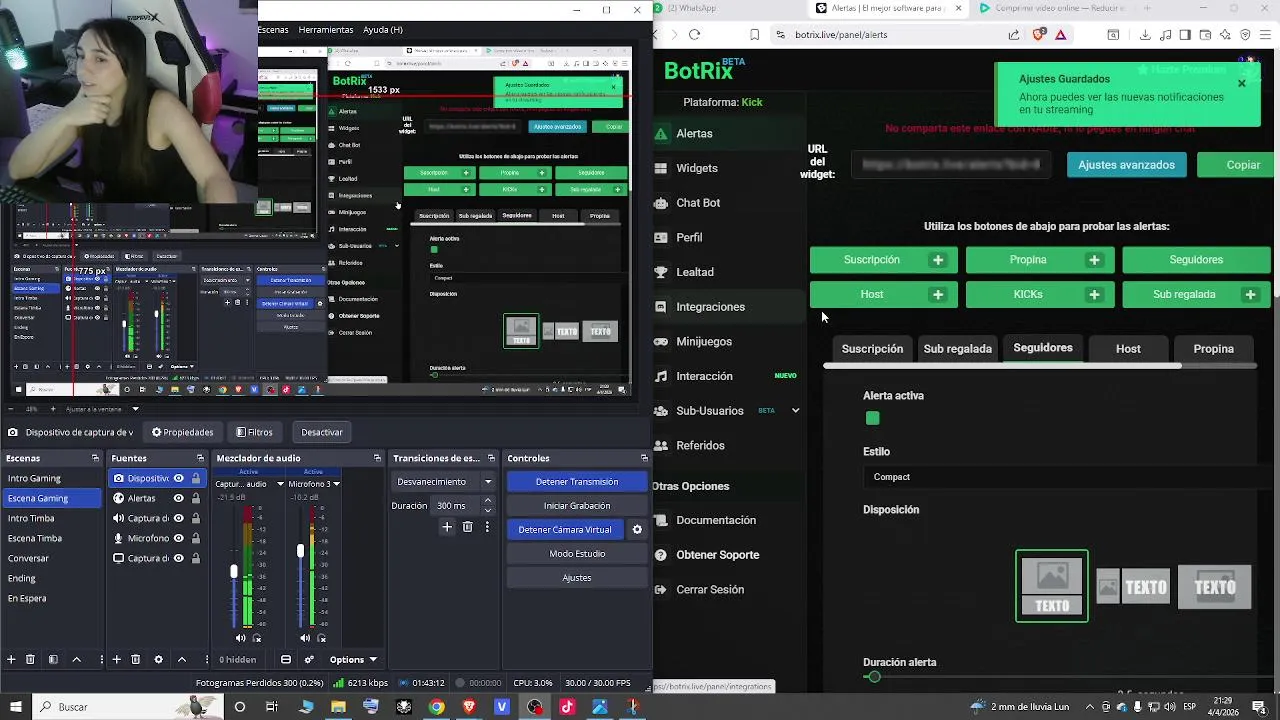Hide the Microfono source with eye icon

179,538
